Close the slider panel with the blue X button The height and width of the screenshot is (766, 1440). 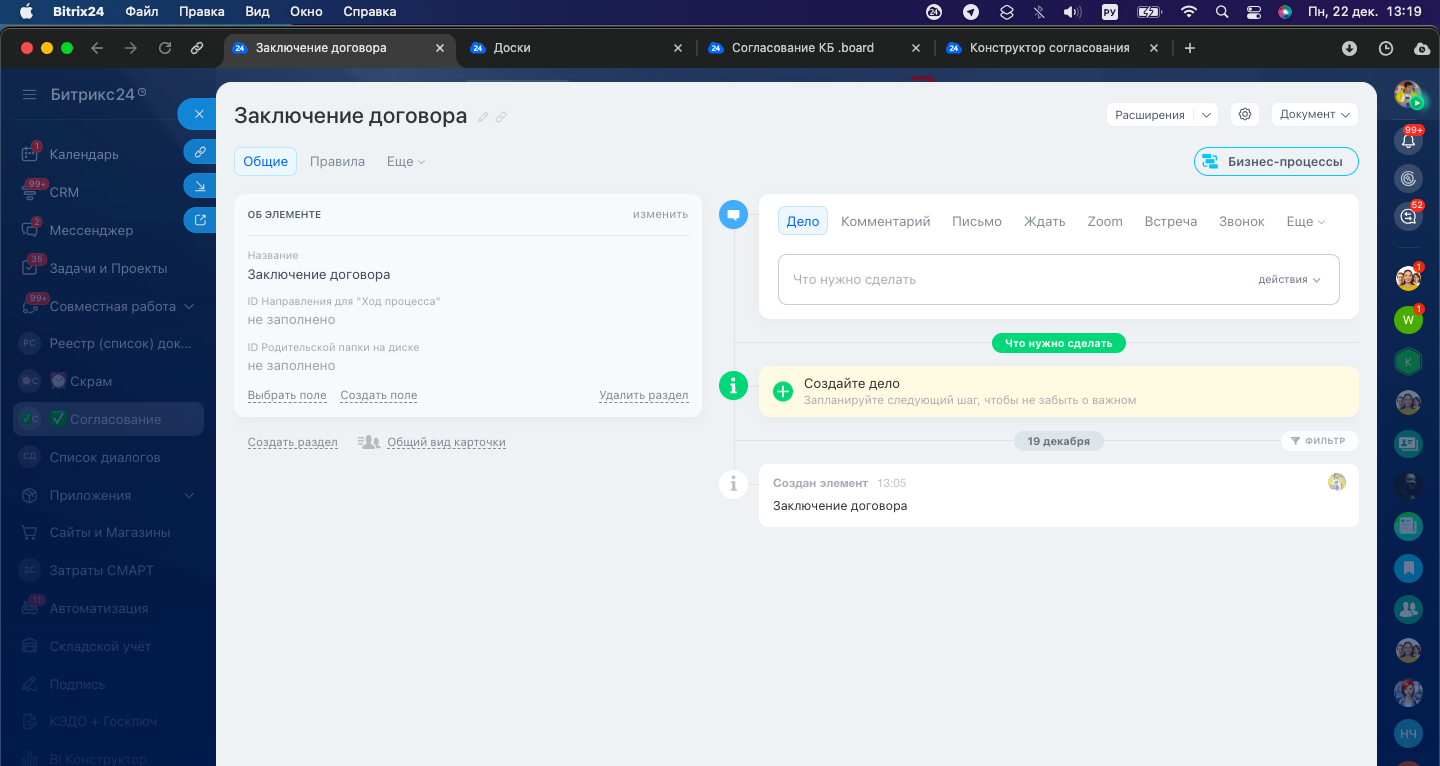coord(199,114)
